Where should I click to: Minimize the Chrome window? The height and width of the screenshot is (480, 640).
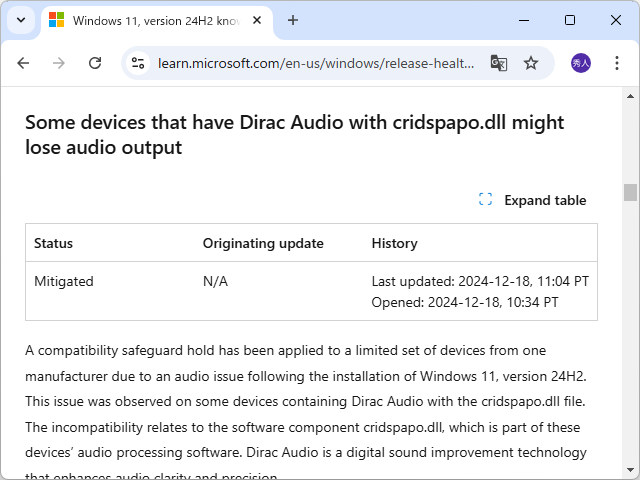point(524,20)
